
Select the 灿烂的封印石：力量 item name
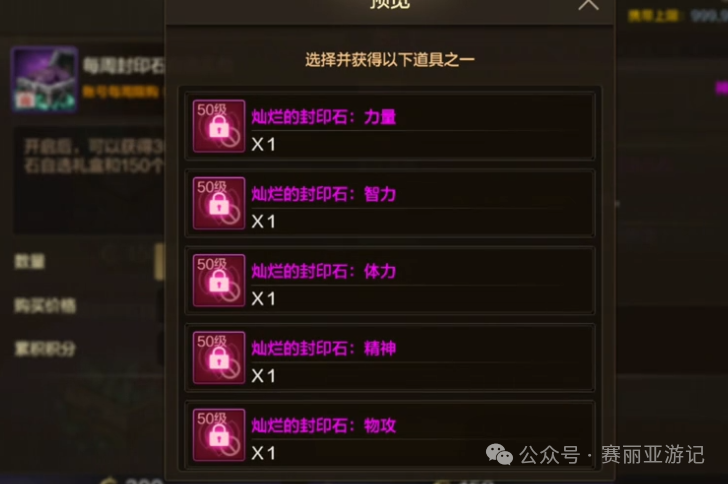click(x=324, y=117)
